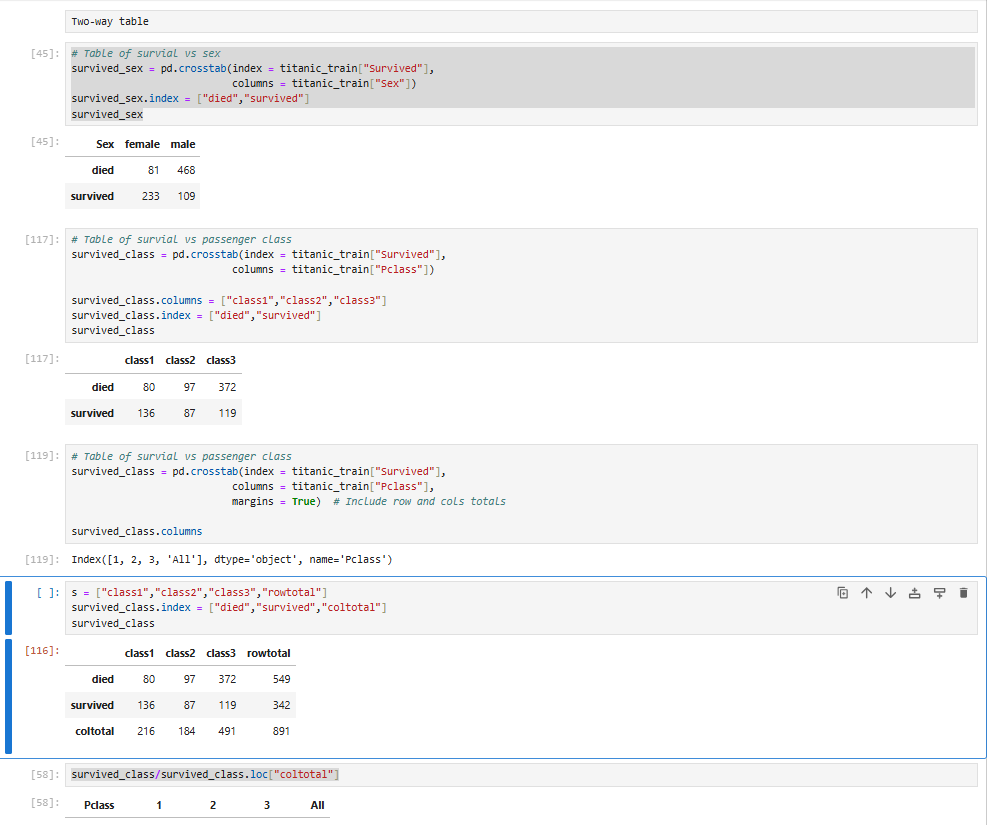Click into cell [58] coltotal division code

click(x=521, y=775)
